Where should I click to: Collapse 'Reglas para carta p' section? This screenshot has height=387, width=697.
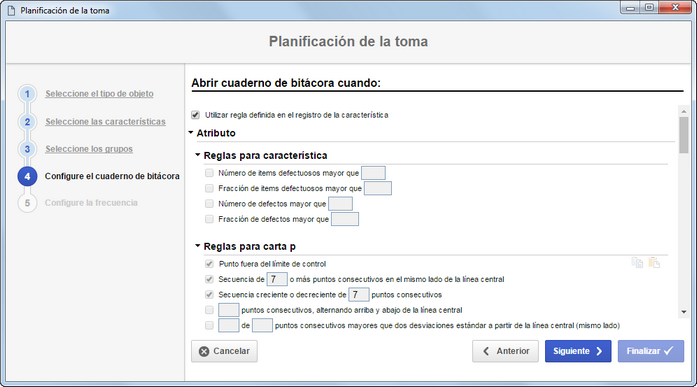(x=198, y=246)
